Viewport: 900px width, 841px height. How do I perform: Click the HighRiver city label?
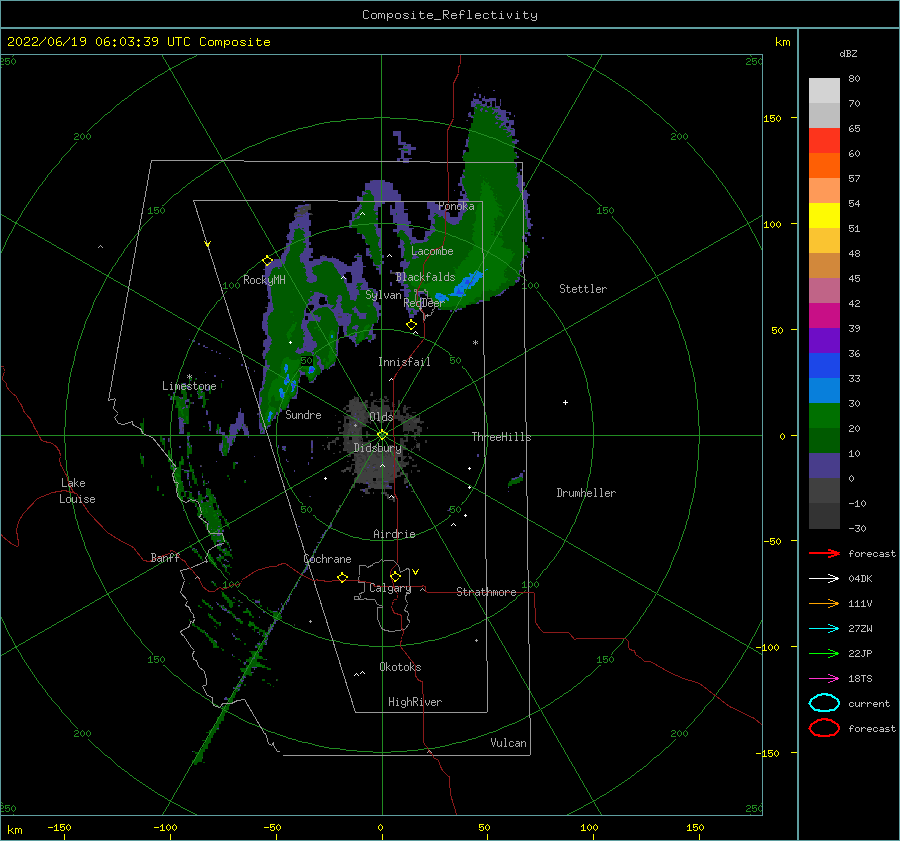coord(415,702)
